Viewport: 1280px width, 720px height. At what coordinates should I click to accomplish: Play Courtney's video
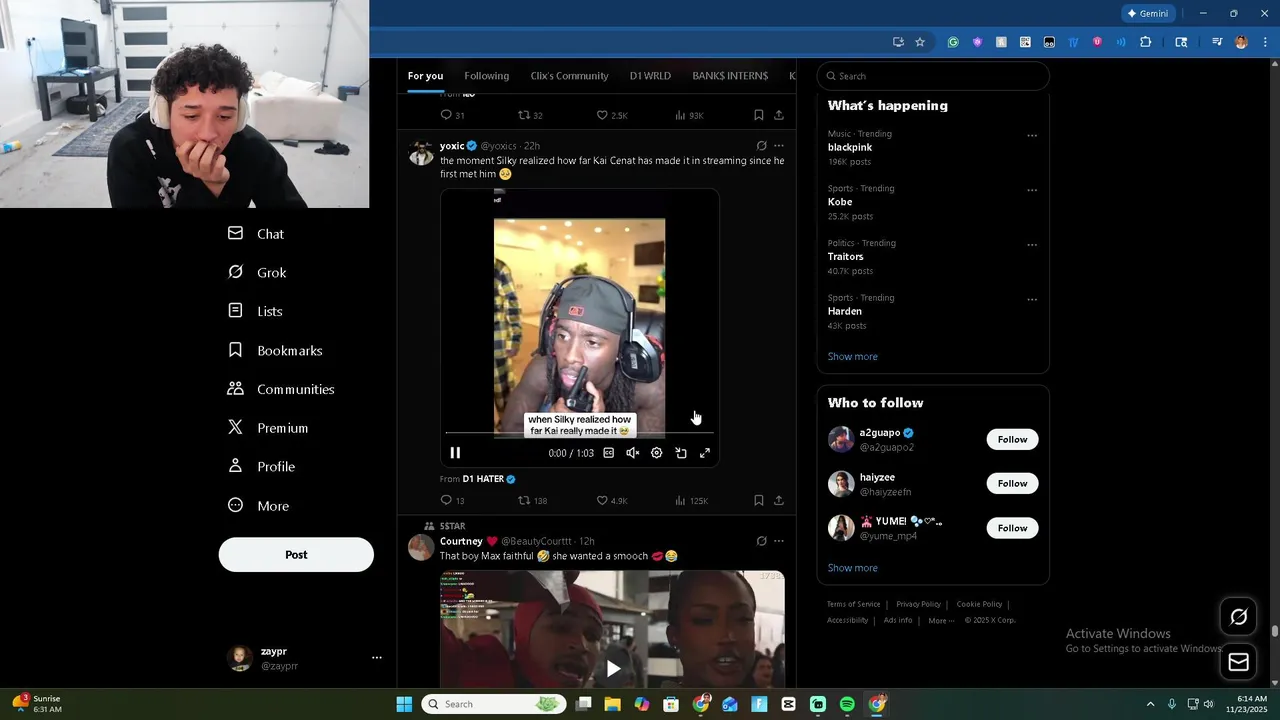(613, 668)
